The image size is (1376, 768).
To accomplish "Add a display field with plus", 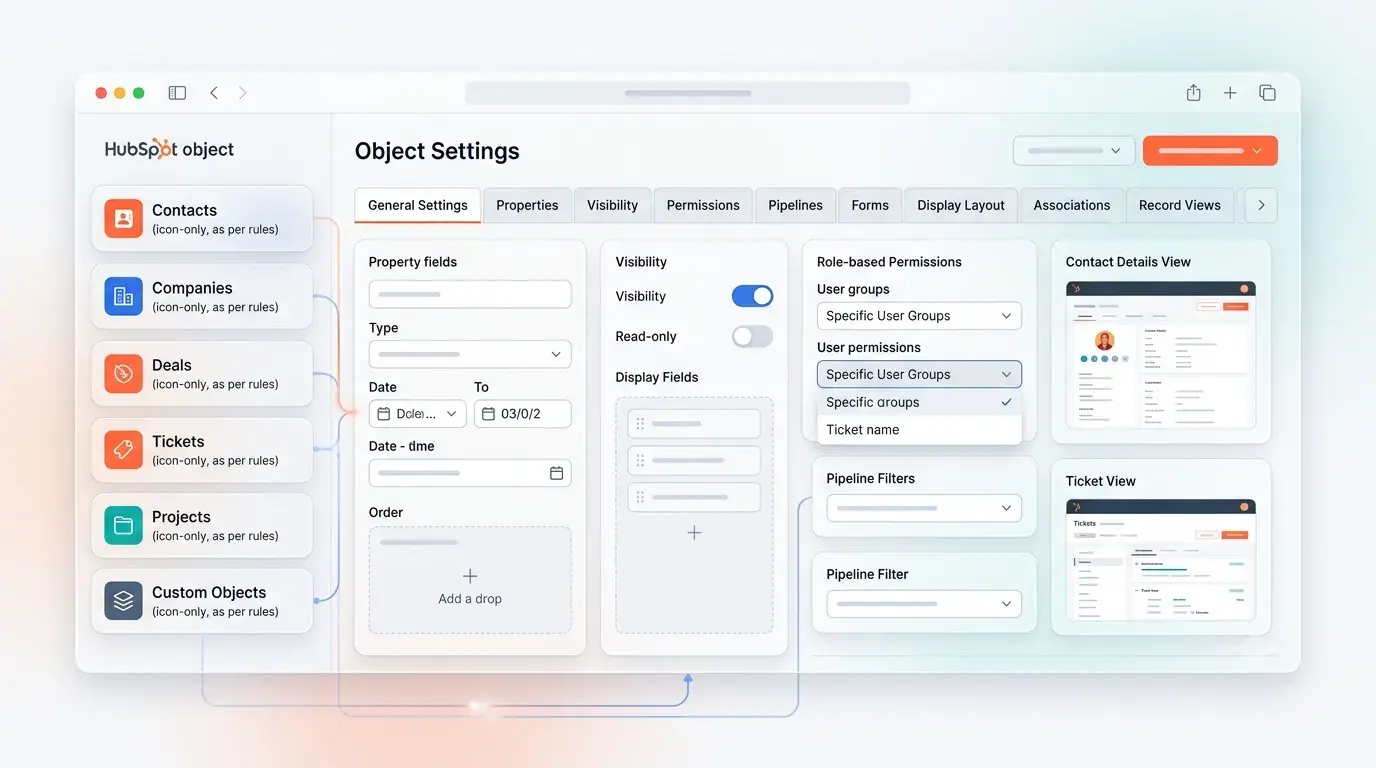I will tap(694, 533).
